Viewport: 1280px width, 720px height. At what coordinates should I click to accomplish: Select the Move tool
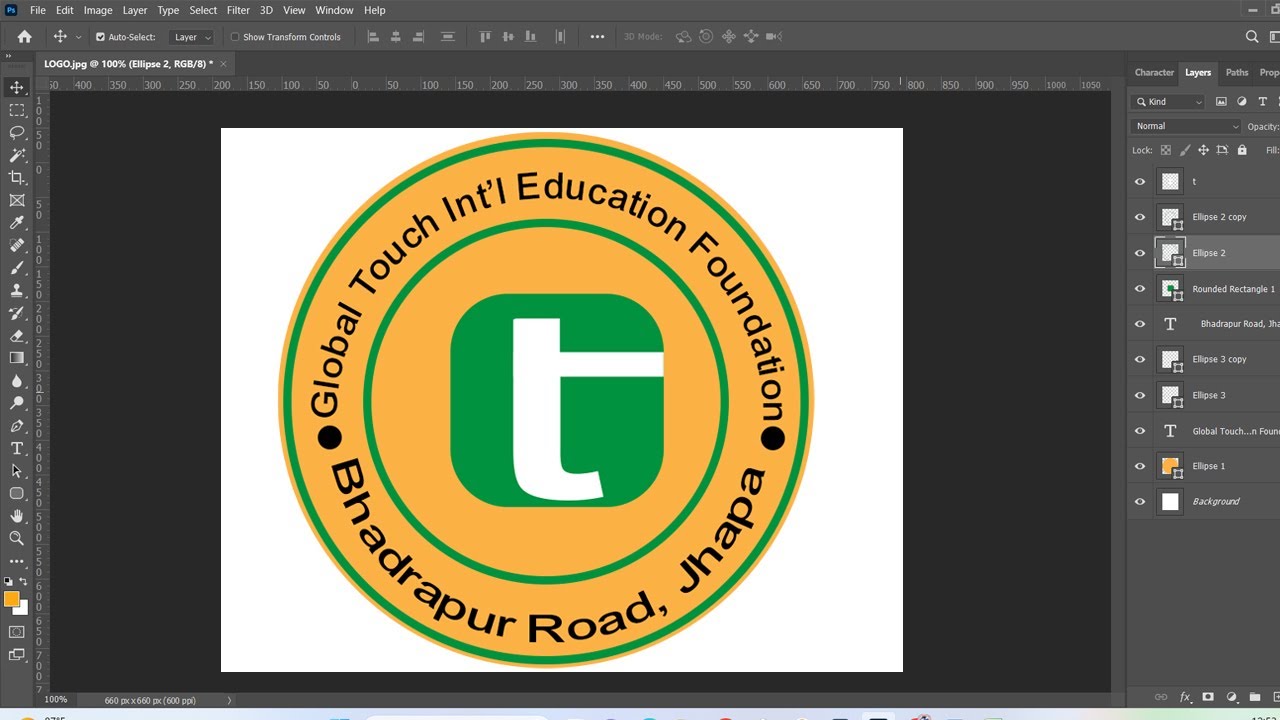coord(17,88)
